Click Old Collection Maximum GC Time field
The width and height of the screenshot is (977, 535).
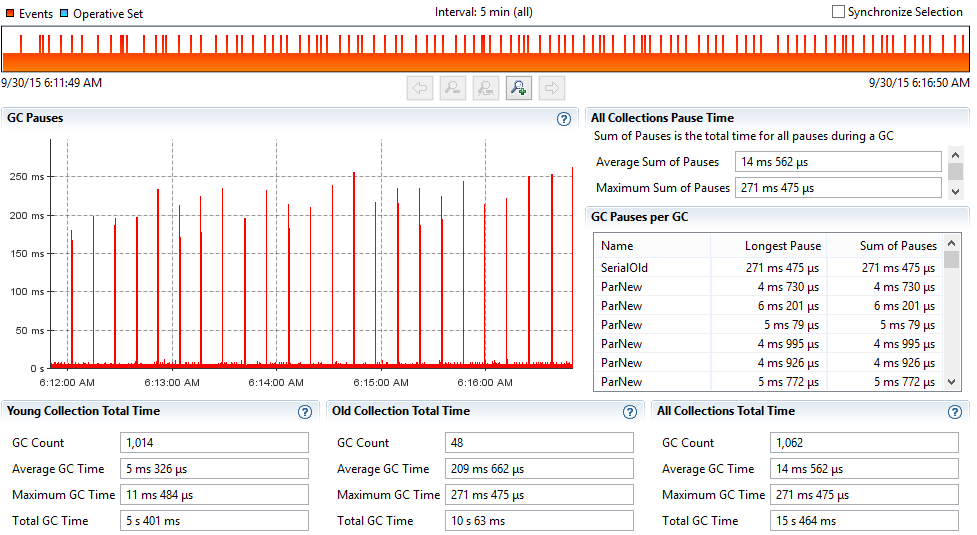coord(540,495)
